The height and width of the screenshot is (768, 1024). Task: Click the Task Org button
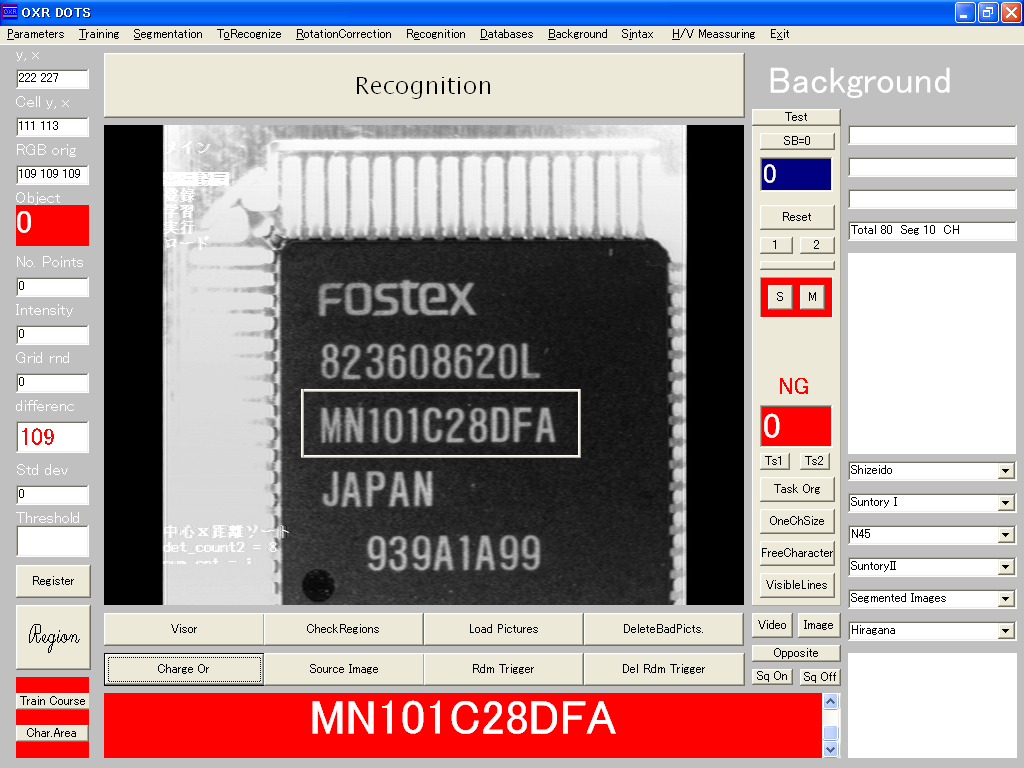[797, 489]
